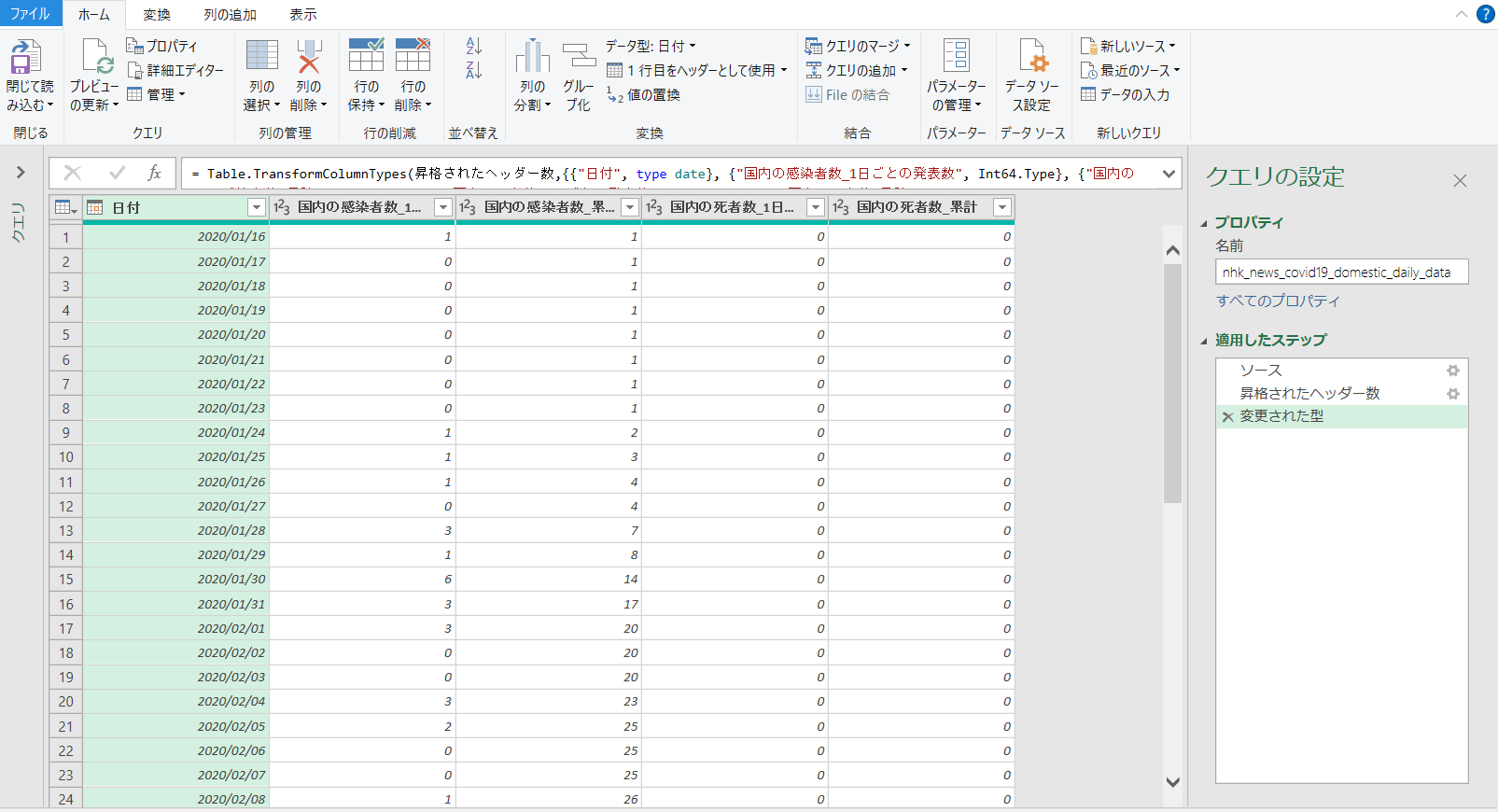Viewport: 1498px width, 812px height.
Task: Switch to the 表示 ribbon tab
Action: click(x=303, y=14)
